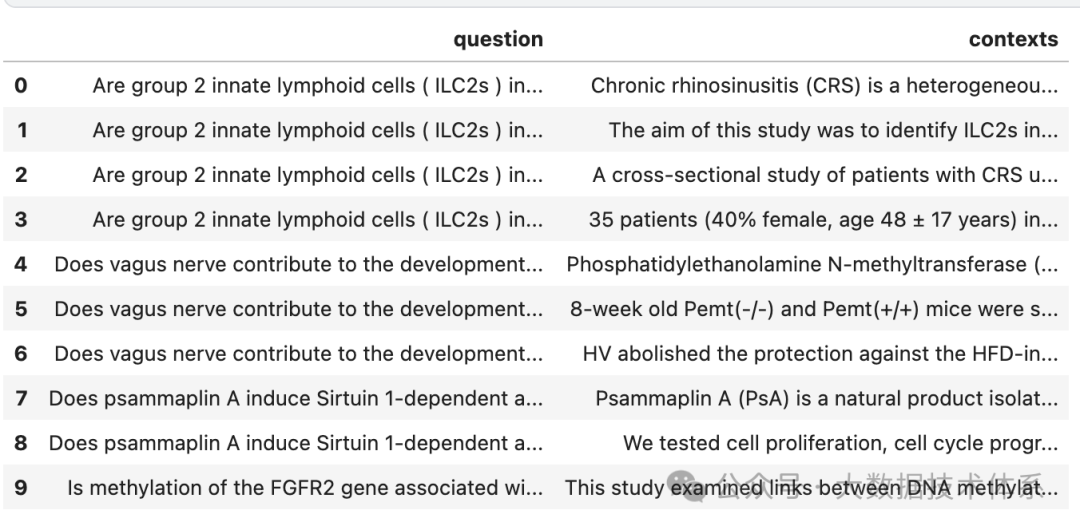Click the "Chronic rhinosinusitis (CRS)" context cell
This screenshot has width=1080, height=530.
[x=824, y=86]
